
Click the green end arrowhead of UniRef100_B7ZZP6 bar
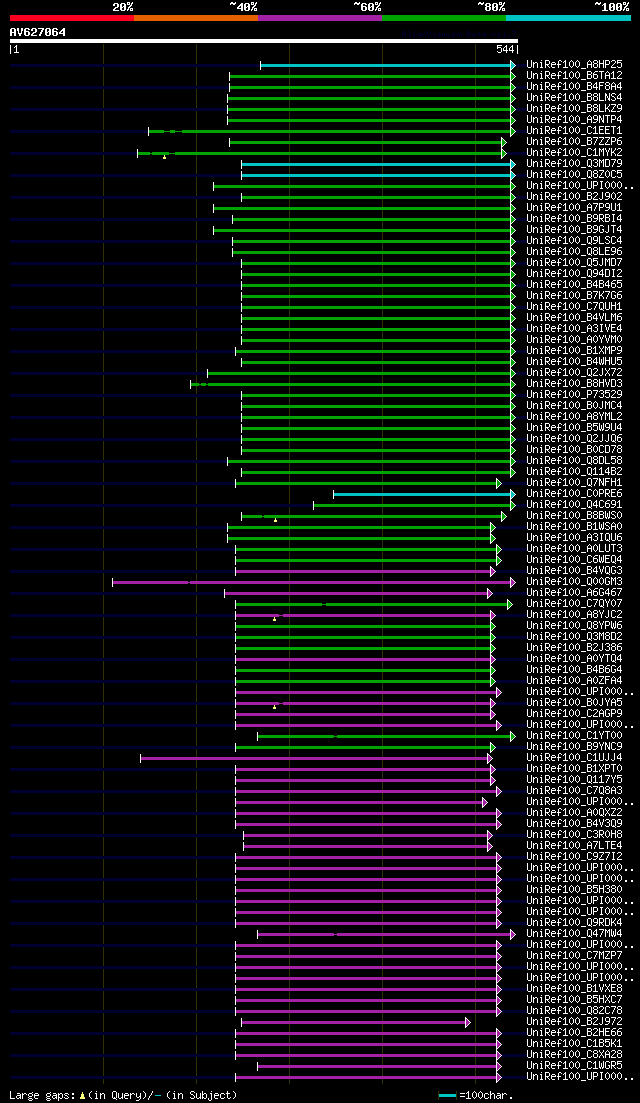(x=504, y=141)
